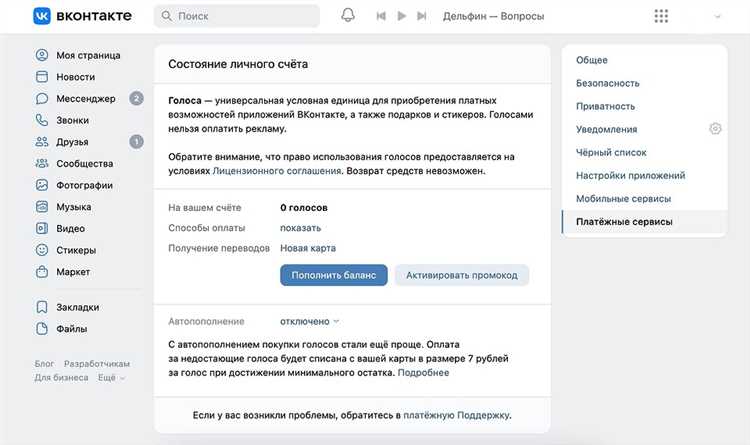
Task: Expand the отключено auto top-up dropdown
Action: [309, 321]
